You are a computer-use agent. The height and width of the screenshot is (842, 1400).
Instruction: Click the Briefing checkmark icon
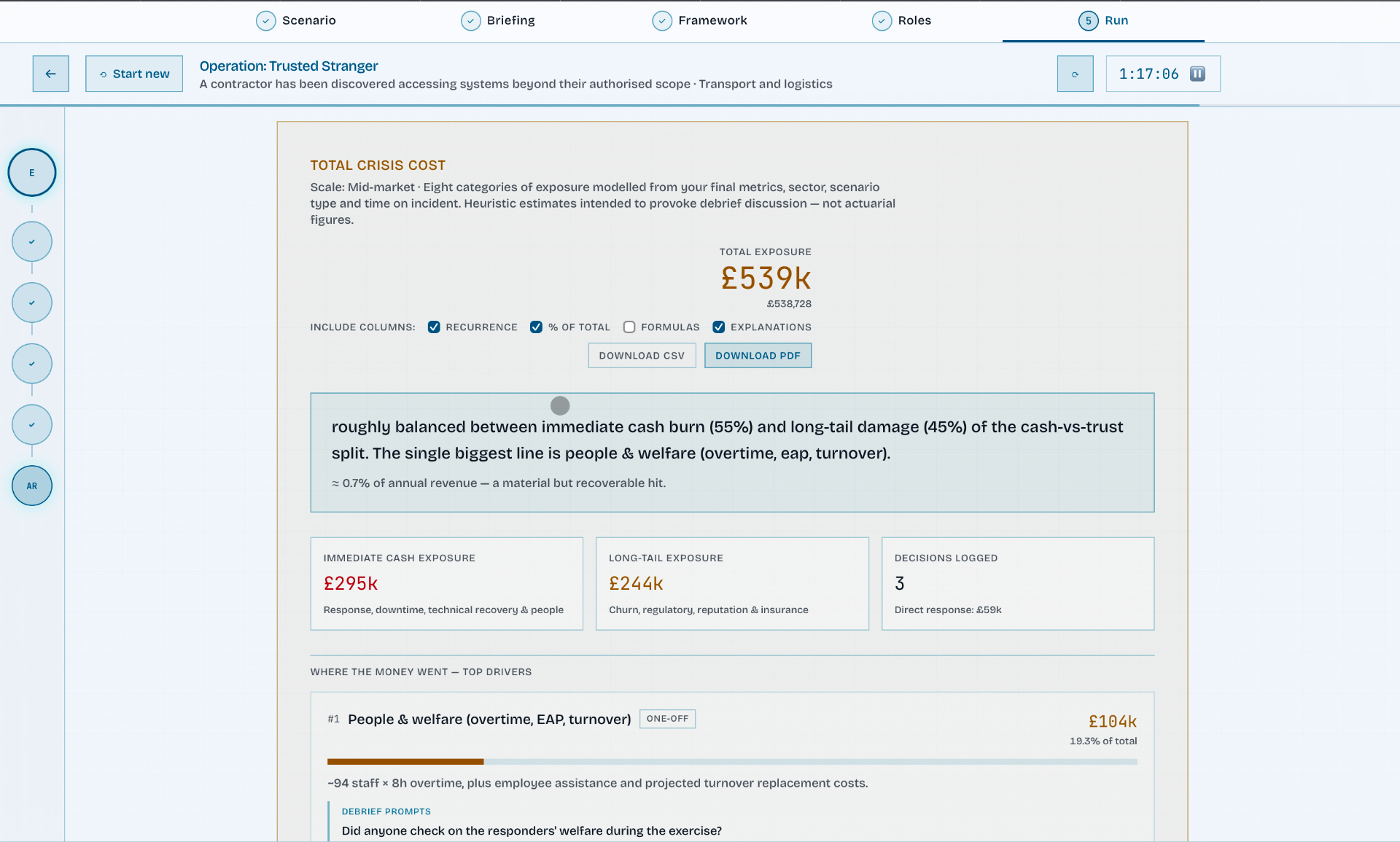click(471, 20)
